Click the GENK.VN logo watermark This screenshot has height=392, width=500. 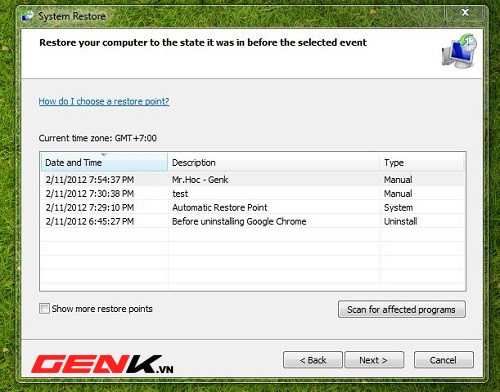coord(102,364)
